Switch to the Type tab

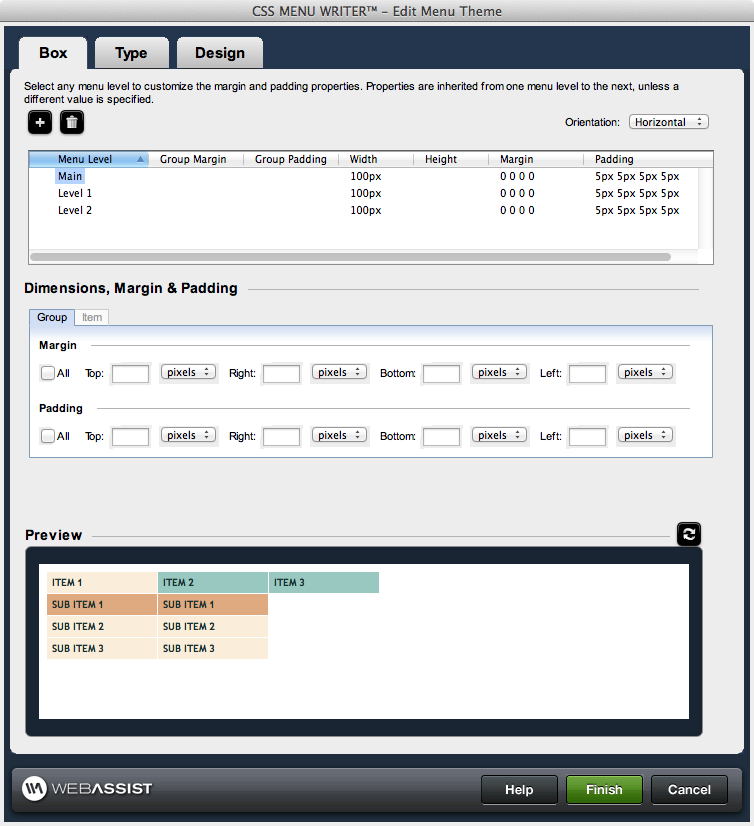point(132,53)
